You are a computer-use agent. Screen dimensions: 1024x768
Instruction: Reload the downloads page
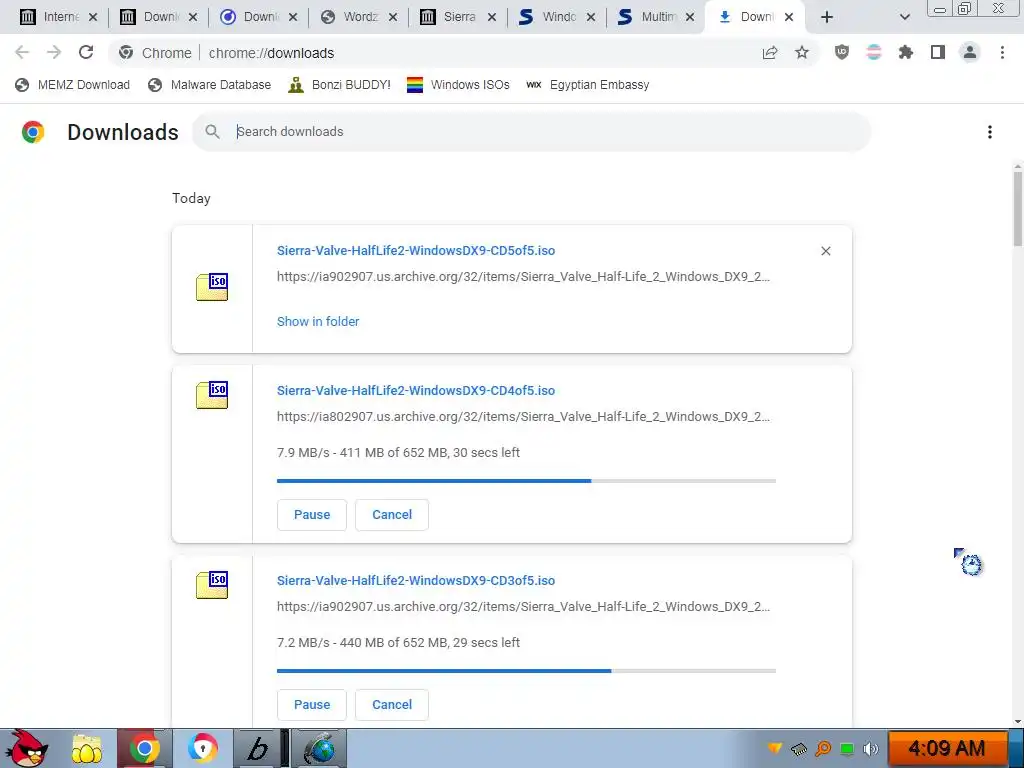(x=86, y=52)
